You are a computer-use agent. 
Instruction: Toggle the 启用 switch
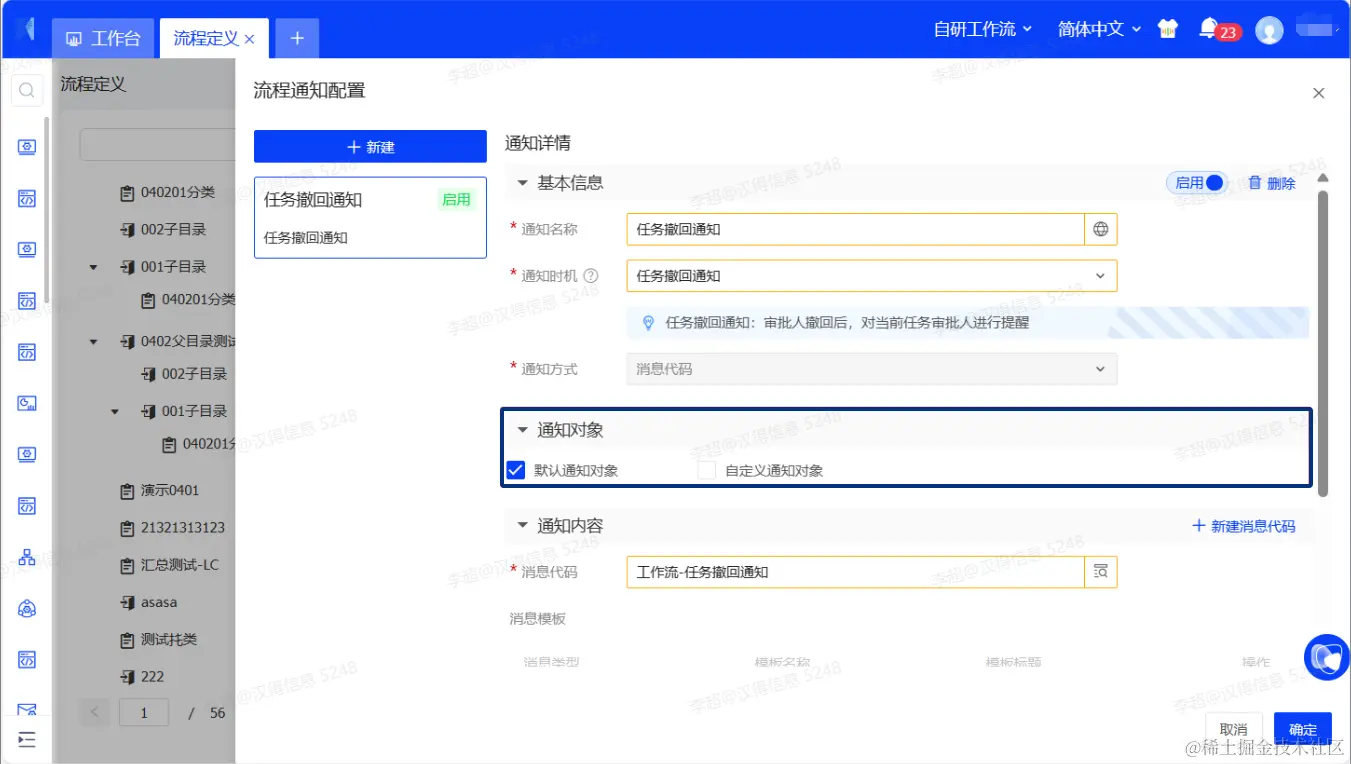1197,183
